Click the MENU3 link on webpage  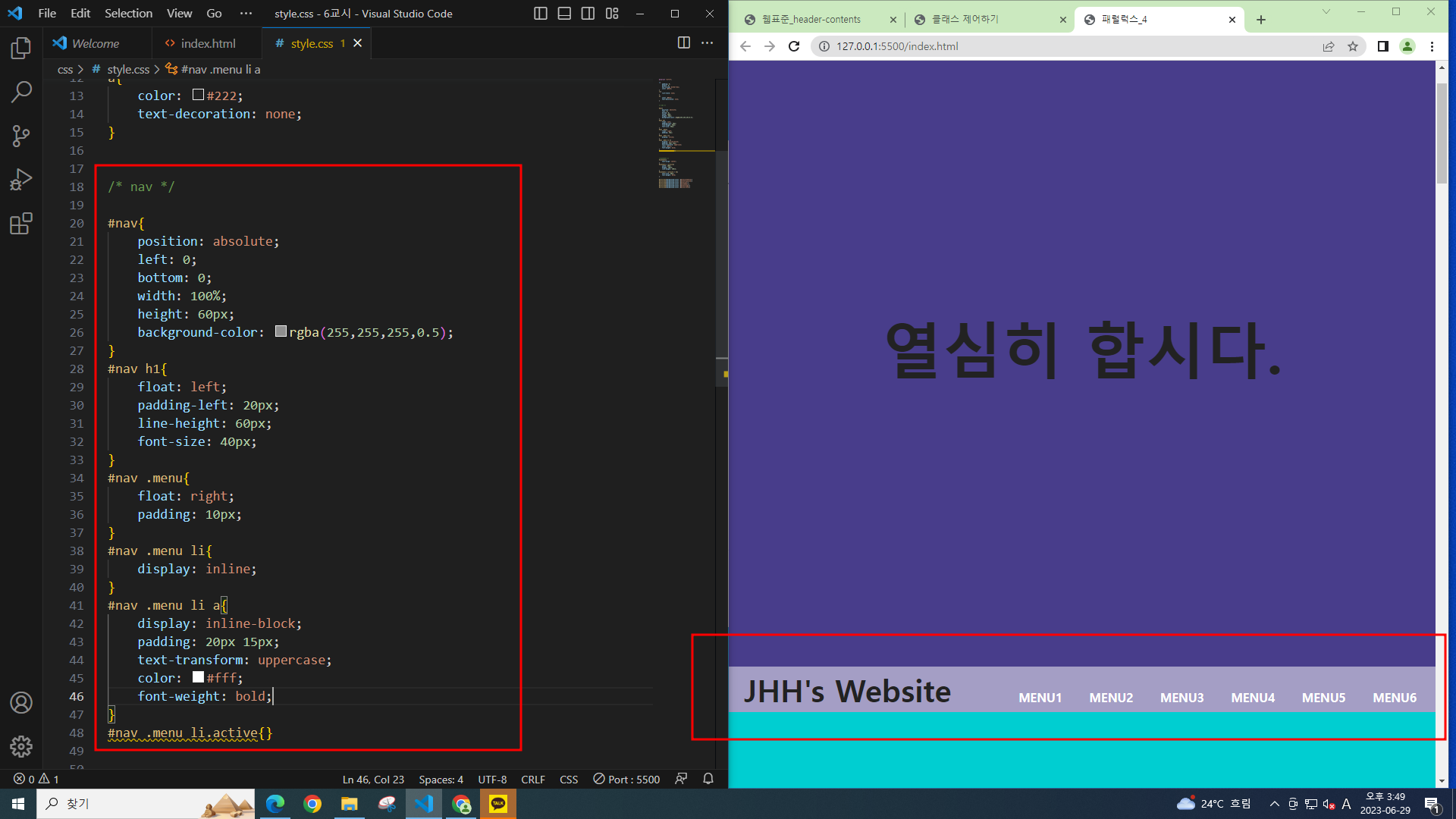[x=1181, y=698]
